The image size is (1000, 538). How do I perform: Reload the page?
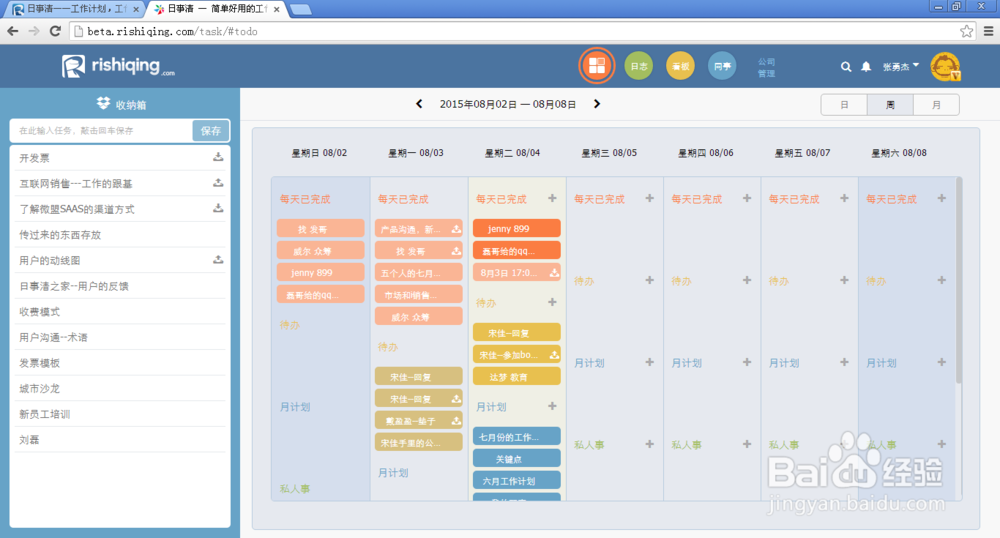pos(55,31)
